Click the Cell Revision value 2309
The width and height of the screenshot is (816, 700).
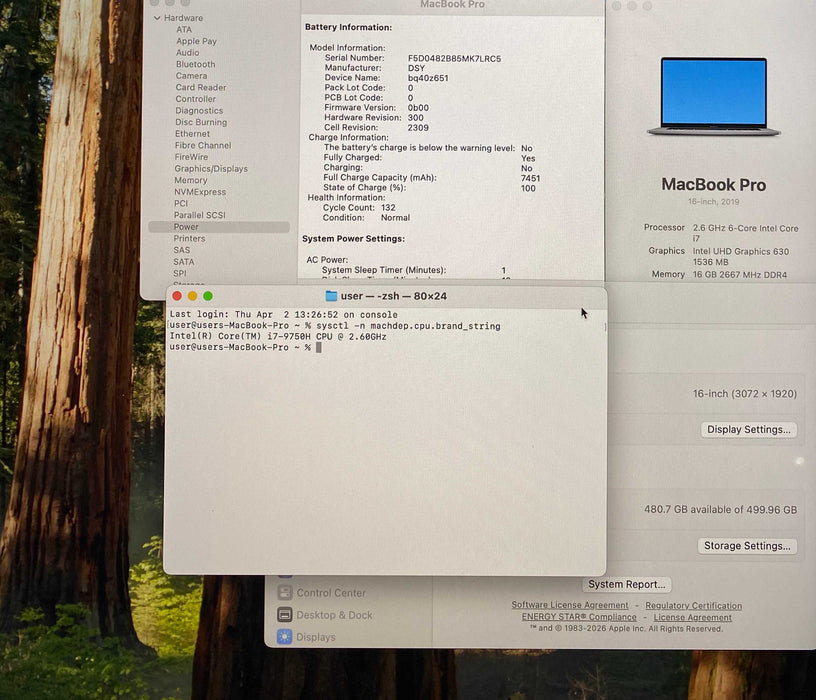(418, 128)
